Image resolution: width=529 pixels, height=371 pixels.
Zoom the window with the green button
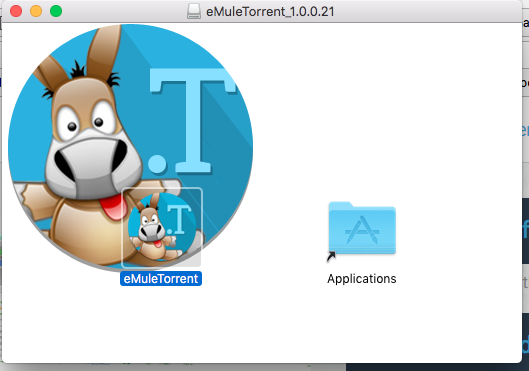coord(56,11)
